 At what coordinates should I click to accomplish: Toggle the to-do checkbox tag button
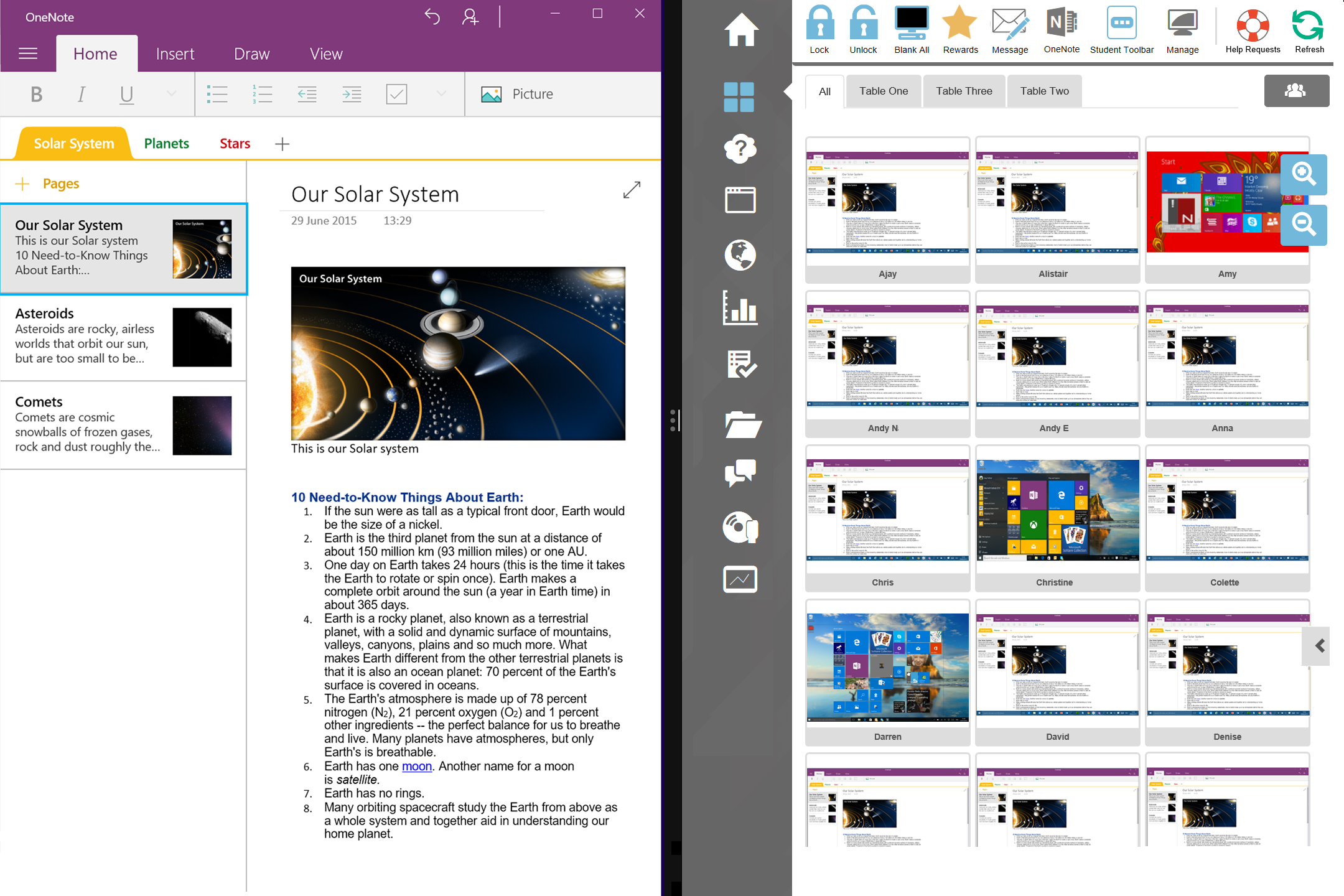coord(396,94)
